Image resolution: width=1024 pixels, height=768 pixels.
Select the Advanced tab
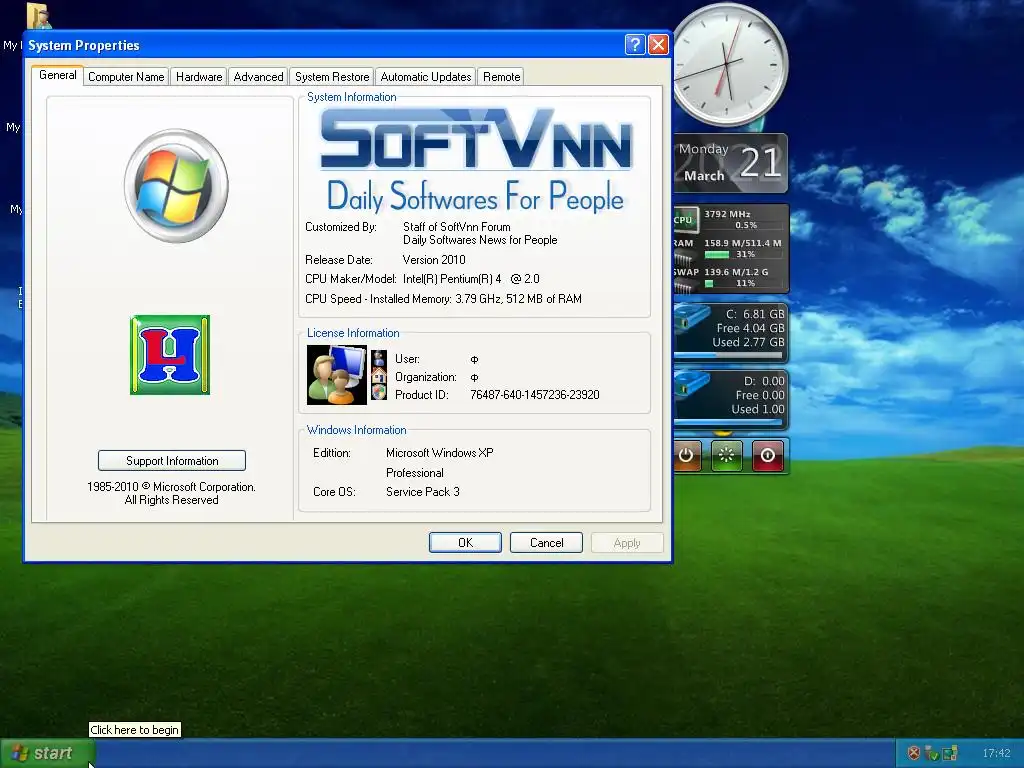(x=258, y=77)
